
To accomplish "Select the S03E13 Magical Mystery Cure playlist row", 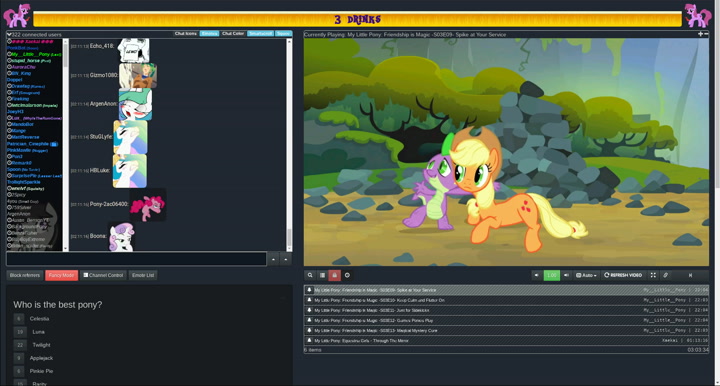I will 506,330.
